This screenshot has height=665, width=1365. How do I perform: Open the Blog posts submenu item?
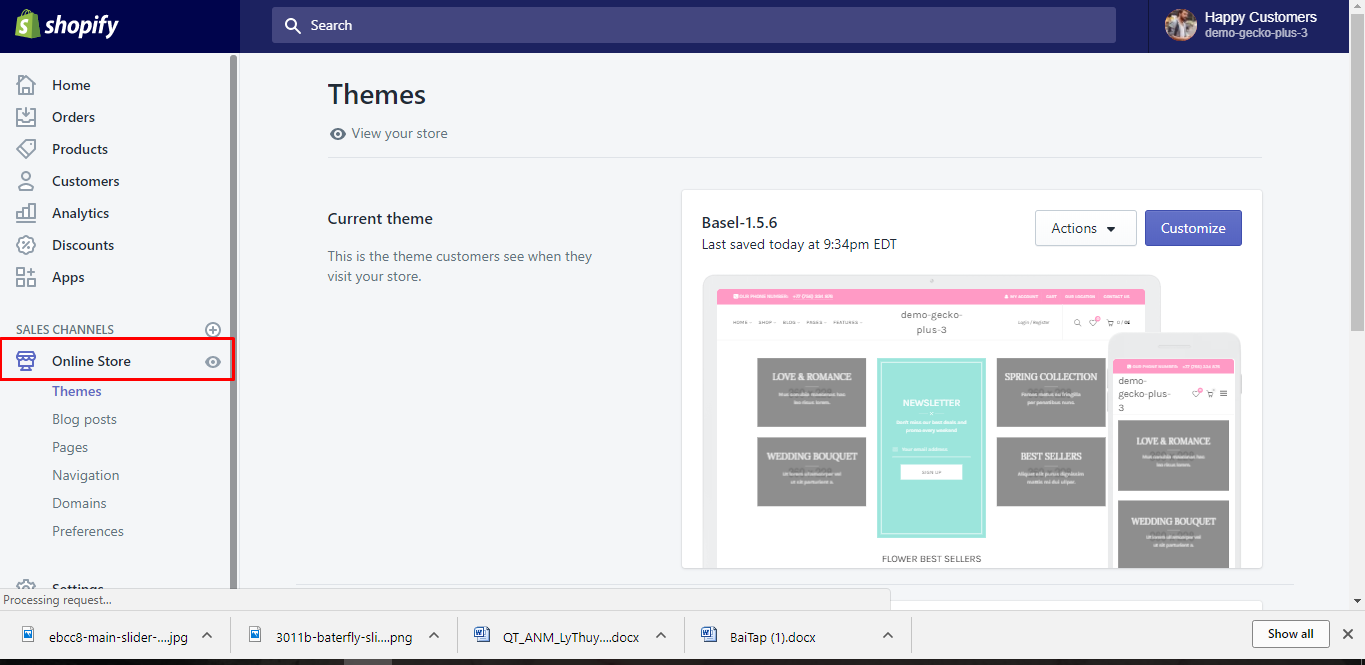tap(84, 419)
